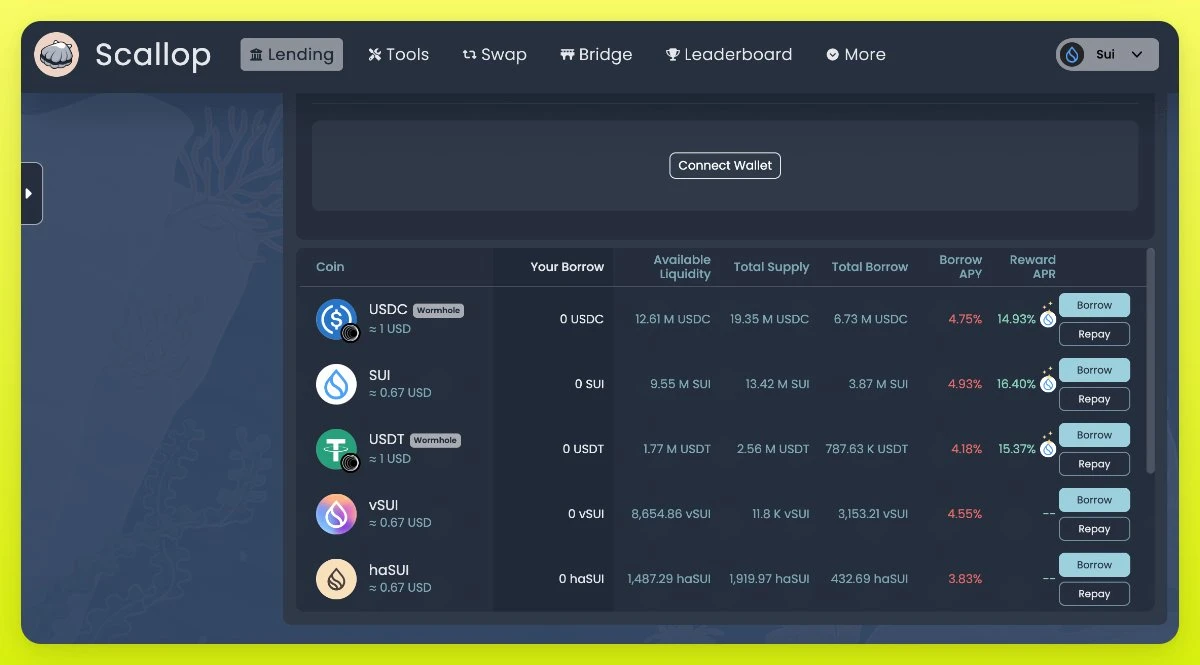Viewport: 1200px width, 665px height.
Task: Click the reward token icon in USDT row
Action: click(1047, 449)
